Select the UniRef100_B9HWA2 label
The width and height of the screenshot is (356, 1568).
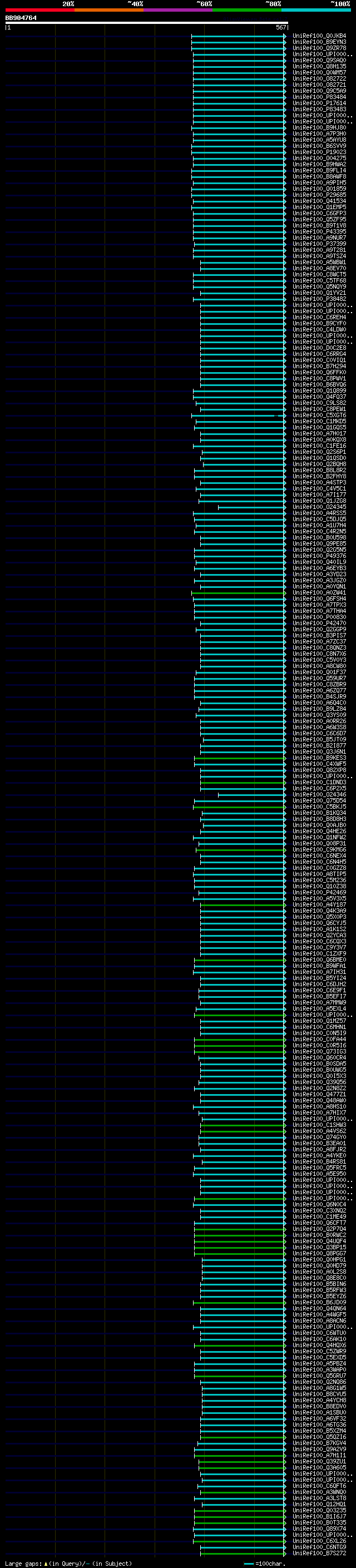[319, 164]
